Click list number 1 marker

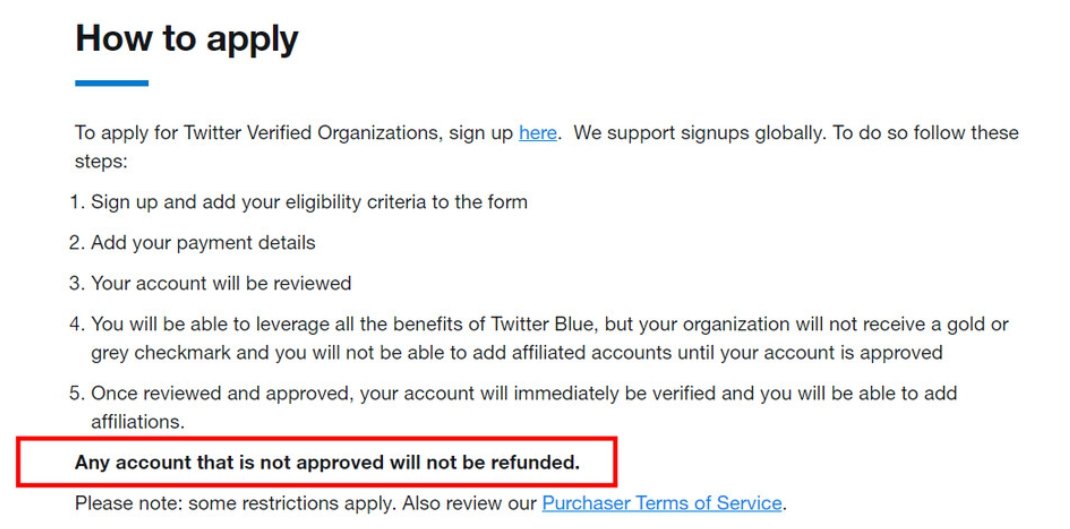tap(76, 202)
